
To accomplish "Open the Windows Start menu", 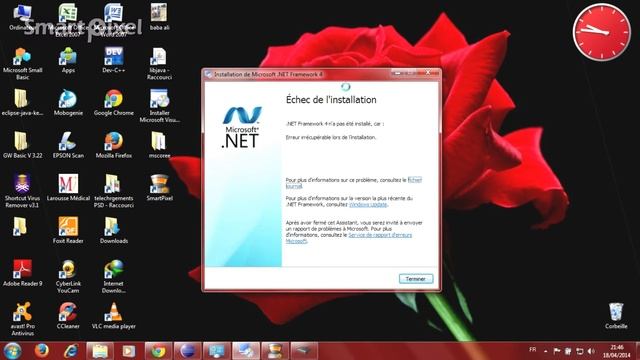I will (x=12, y=351).
